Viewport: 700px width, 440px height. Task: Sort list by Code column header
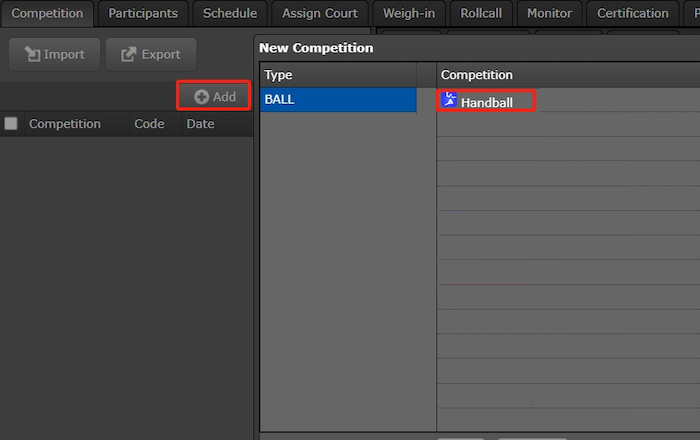tap(149, 124)
